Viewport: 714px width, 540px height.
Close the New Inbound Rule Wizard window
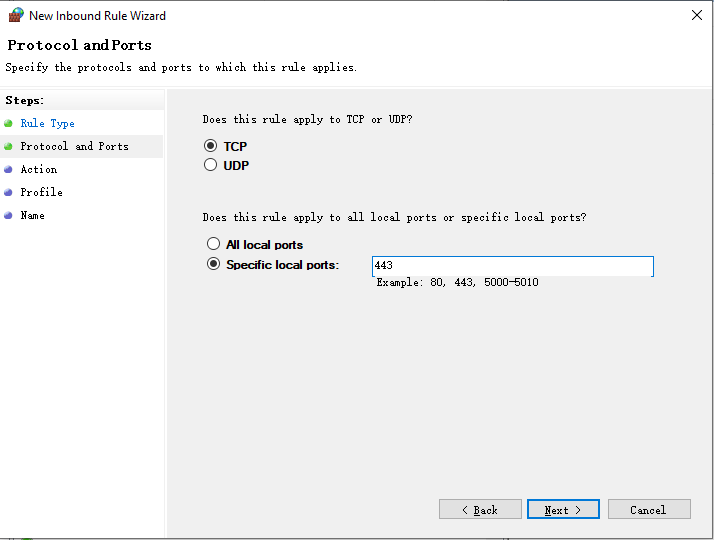695,15
